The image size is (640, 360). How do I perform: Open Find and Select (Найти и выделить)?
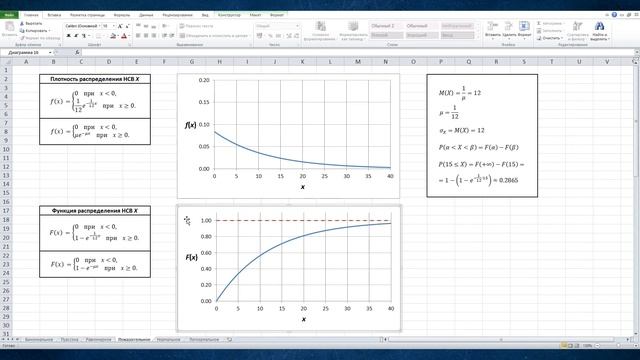tap(599, 31)
